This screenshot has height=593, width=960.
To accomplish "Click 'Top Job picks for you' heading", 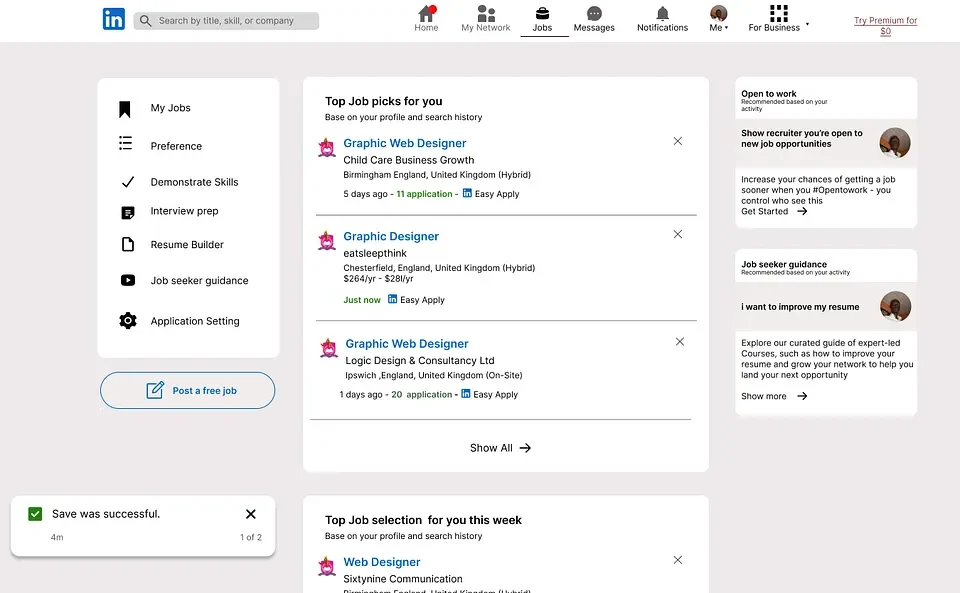I will click(x=383, y=101).
